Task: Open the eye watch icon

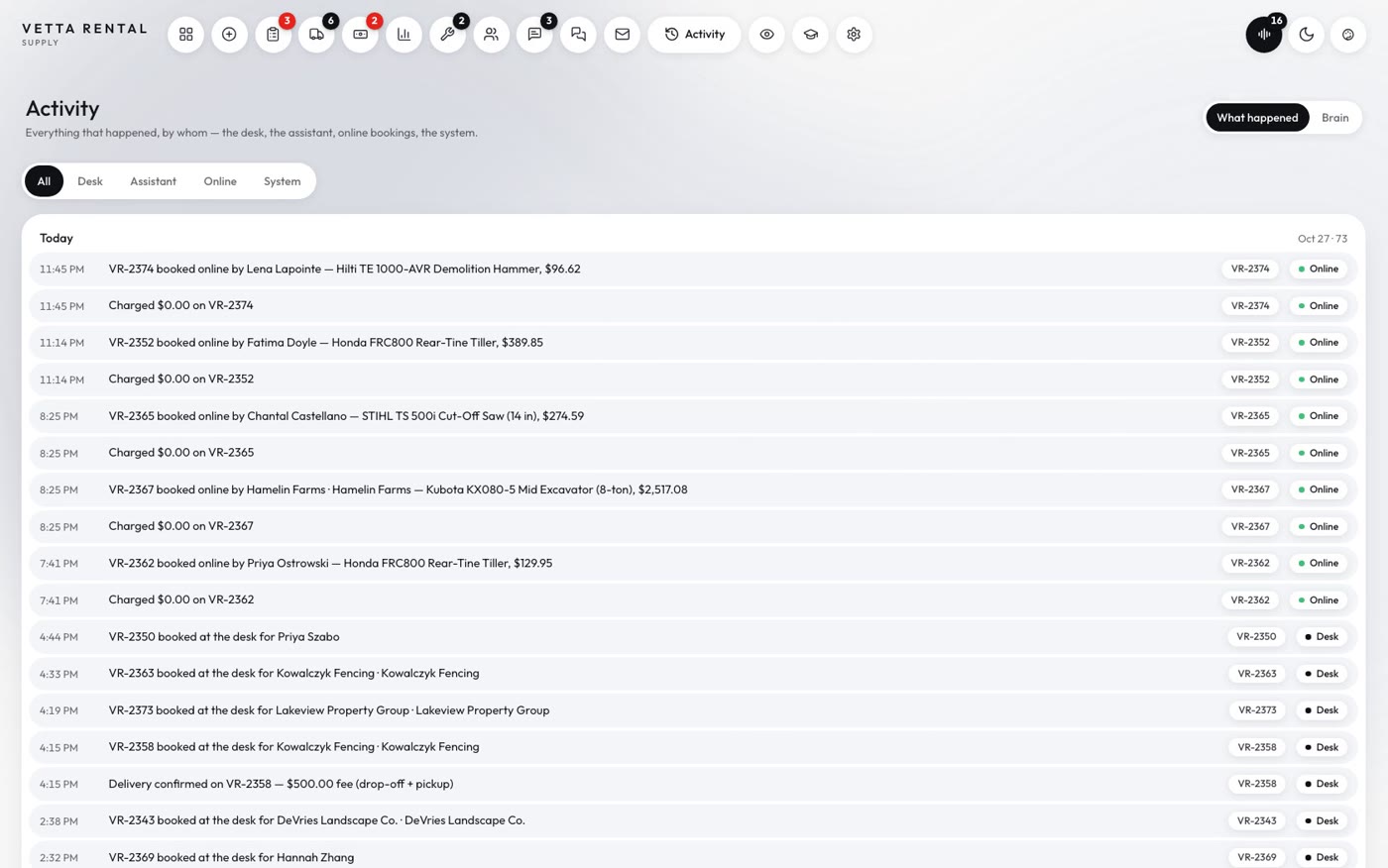Action: (x=766, y=35)
